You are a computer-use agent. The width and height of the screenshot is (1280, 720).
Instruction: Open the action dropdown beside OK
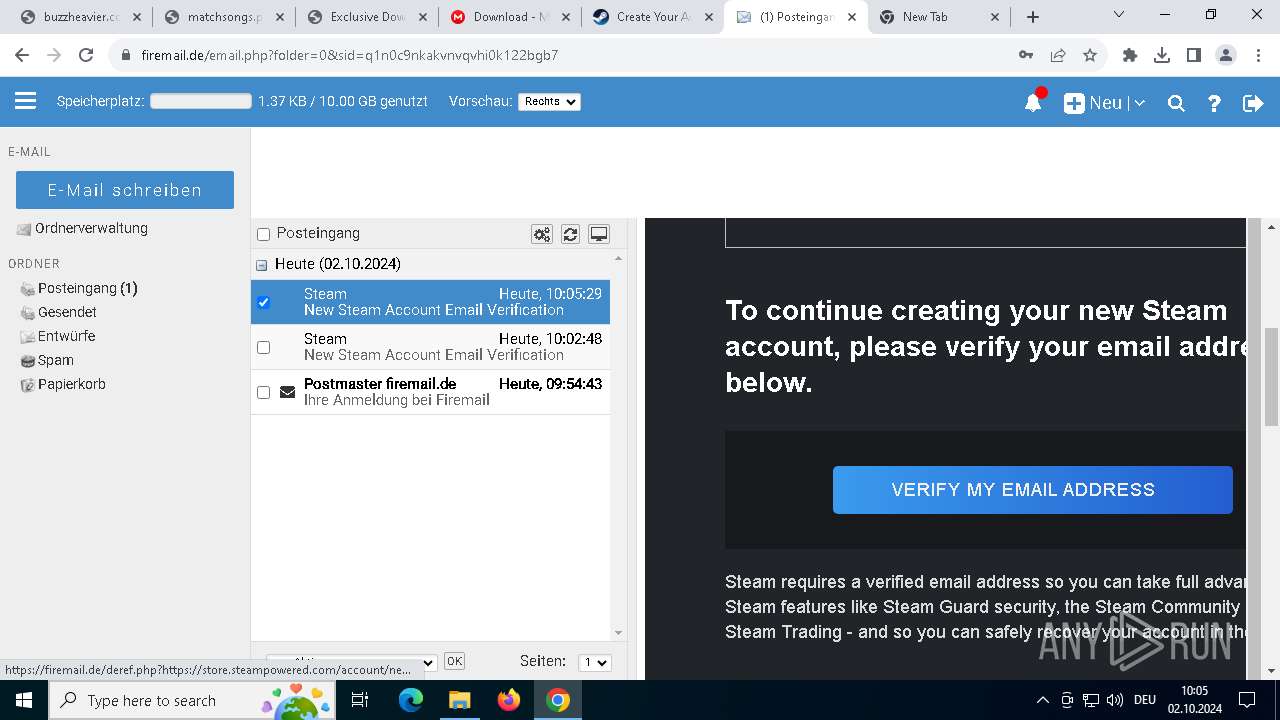[352, 662]
